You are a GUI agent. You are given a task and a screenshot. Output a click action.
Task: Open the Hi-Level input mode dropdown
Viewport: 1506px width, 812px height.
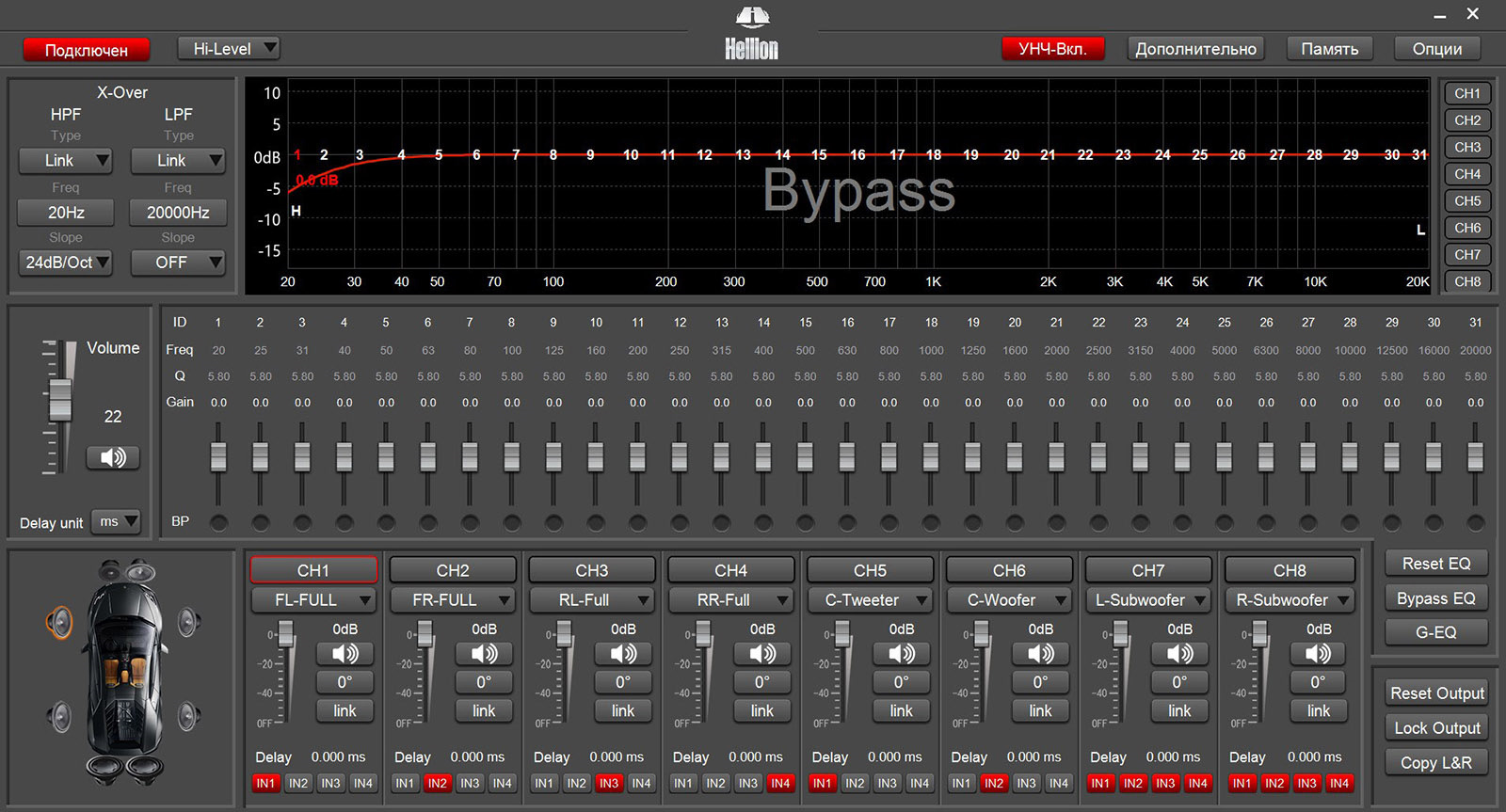click(x=229, y=48)
